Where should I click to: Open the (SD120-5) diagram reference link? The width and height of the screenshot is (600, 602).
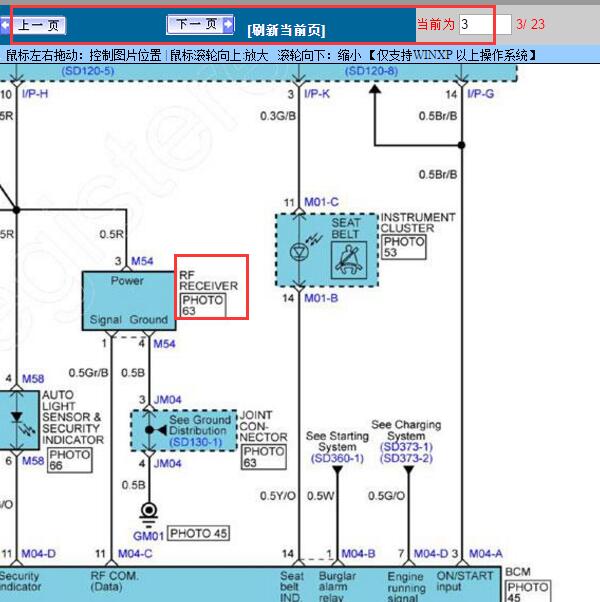(x=88, y=71)
